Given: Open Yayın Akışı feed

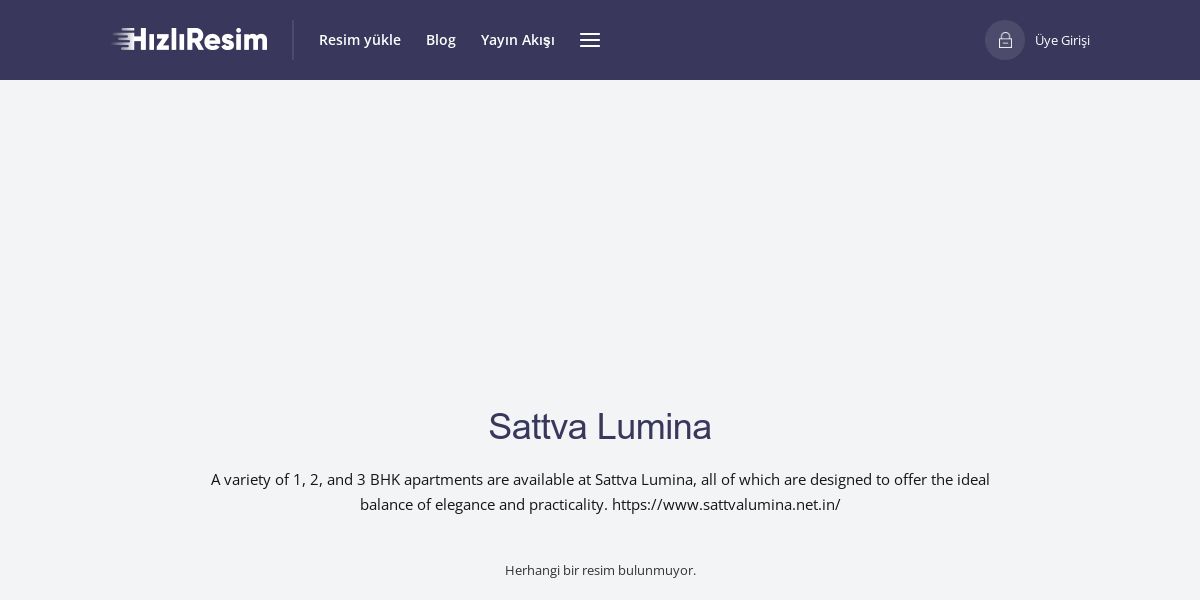Looking at the screenshot, I should (x=518, y=40).
